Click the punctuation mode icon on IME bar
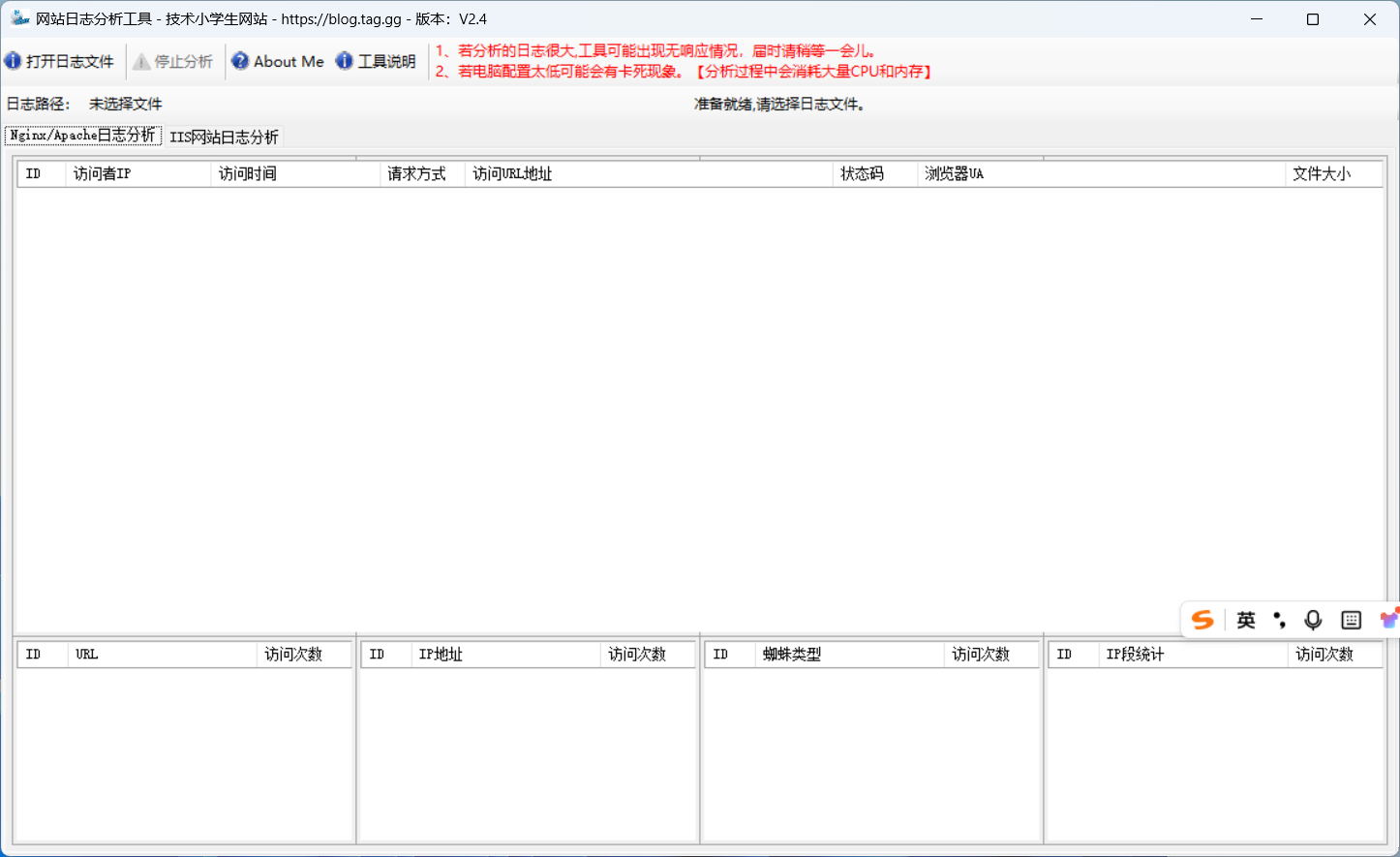The height and width of the screenshot is (857, 1400). 1279,620
